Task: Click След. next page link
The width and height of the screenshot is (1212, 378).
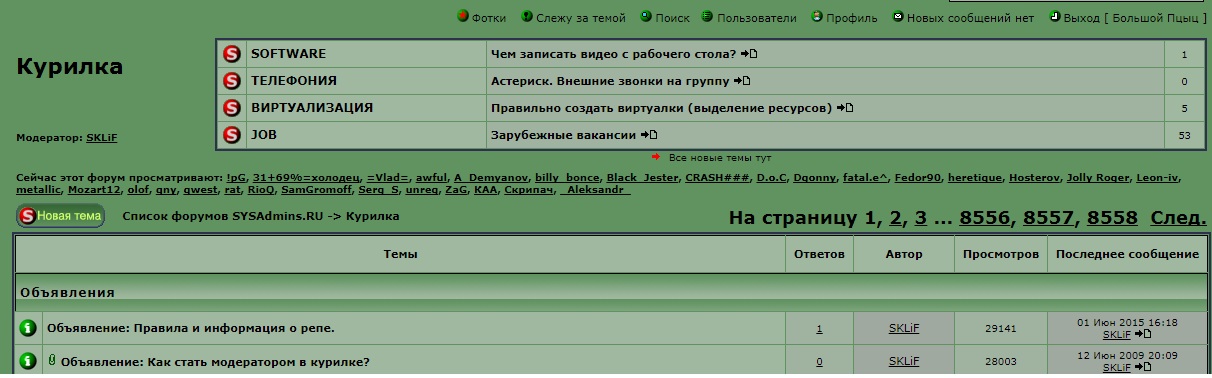Action: 1178,218
